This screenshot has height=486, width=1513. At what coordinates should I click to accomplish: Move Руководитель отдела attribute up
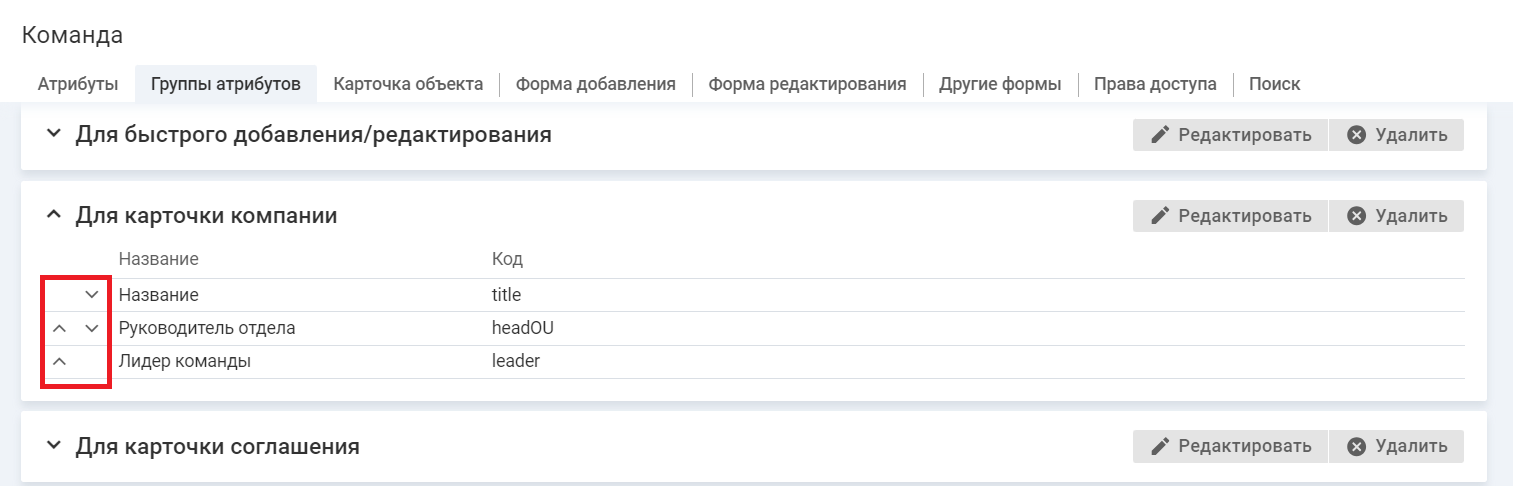click(59, 328)
